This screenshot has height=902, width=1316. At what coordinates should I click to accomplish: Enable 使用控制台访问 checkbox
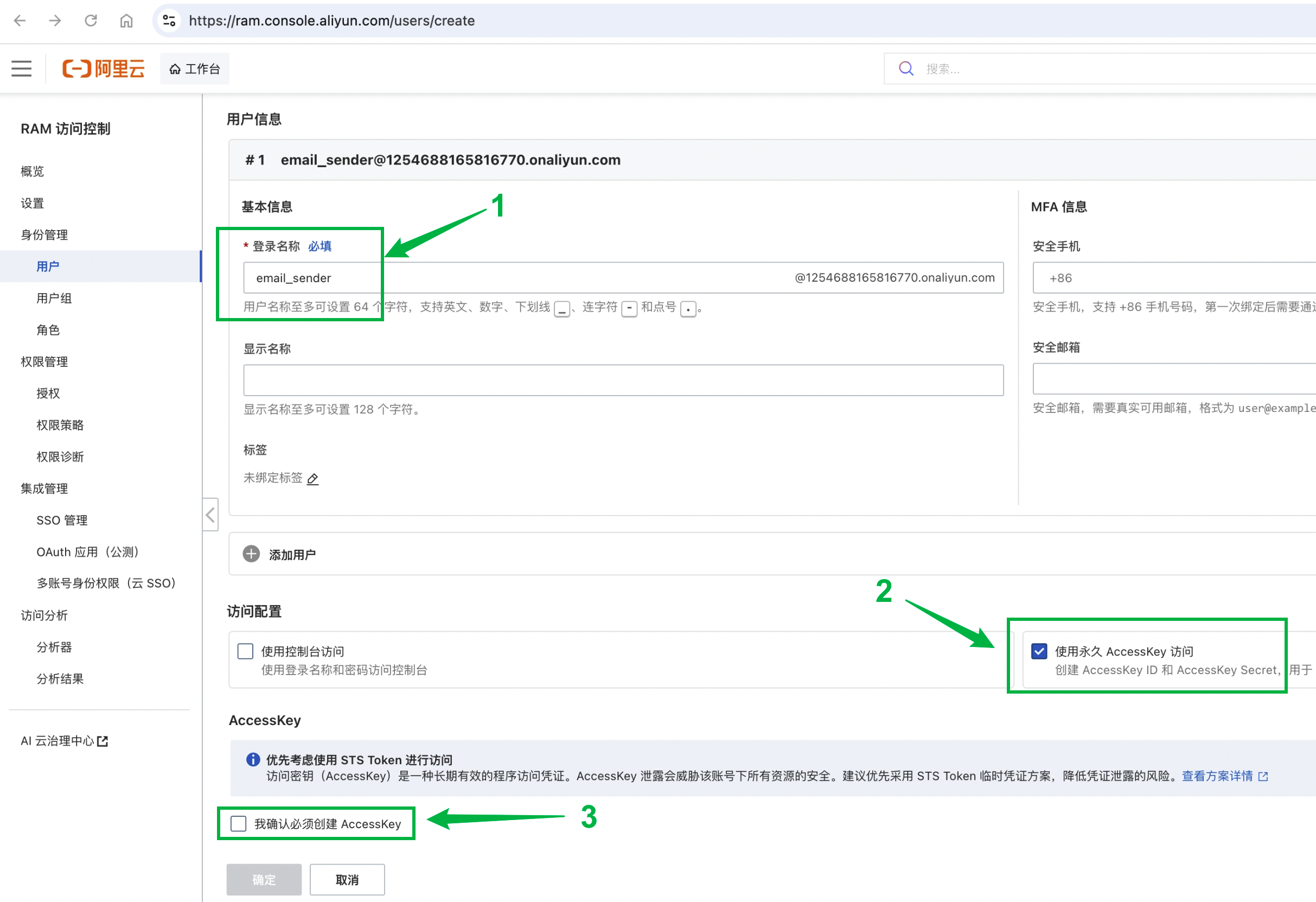pyautogui.click(x=245, y=651)
